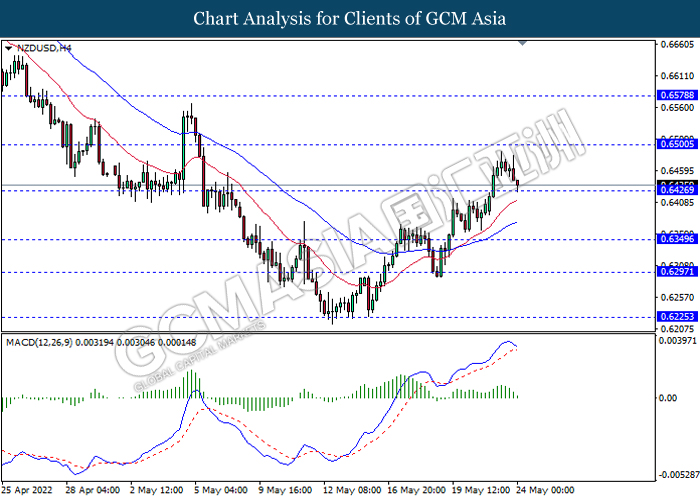Click the 12 May 08:00 time label
This screenshot has width=700, height=500.
(352, 490)
